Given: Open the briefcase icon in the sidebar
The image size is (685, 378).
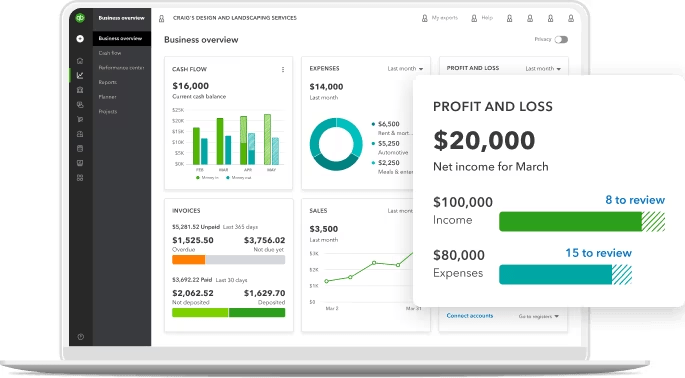Looking at the screenshot, I should (80, 134).
